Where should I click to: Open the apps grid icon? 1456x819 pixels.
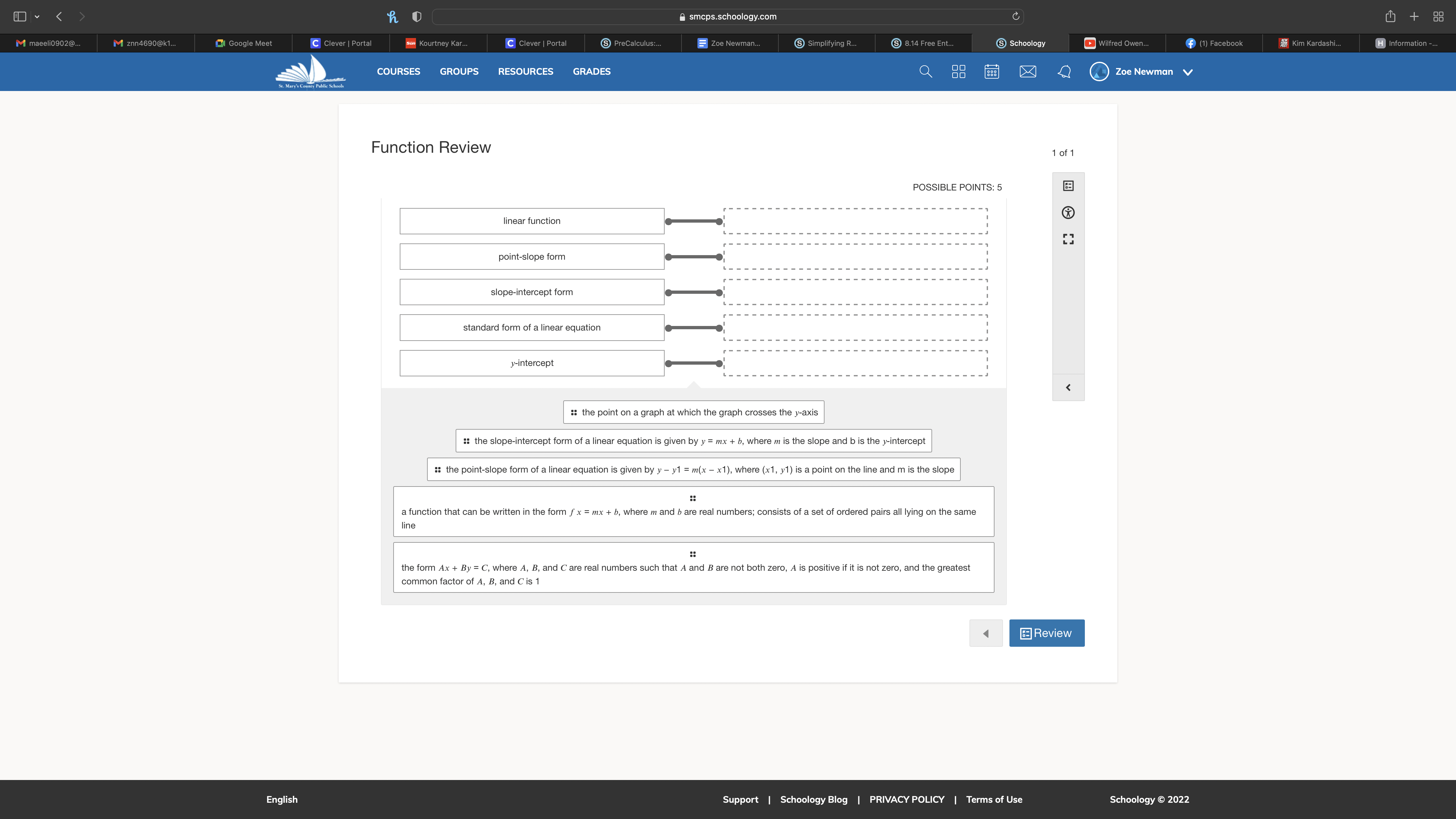coord(958,72)
